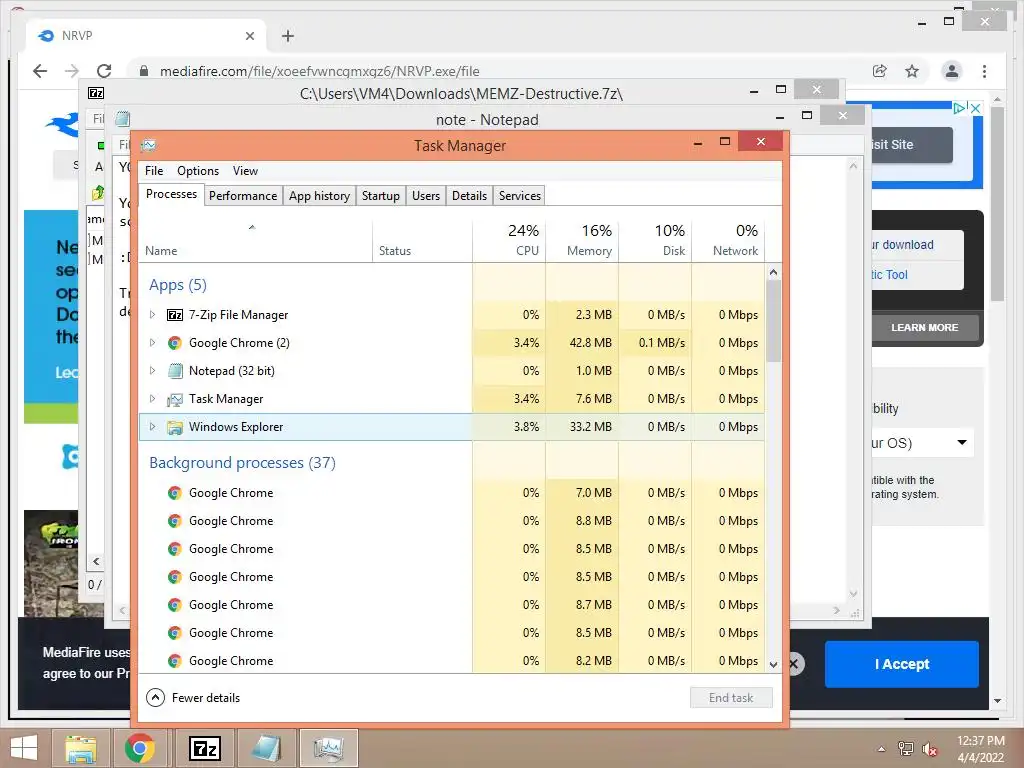Close the NRVP browser tab
1024x768 pixels.
coord(249,36)
